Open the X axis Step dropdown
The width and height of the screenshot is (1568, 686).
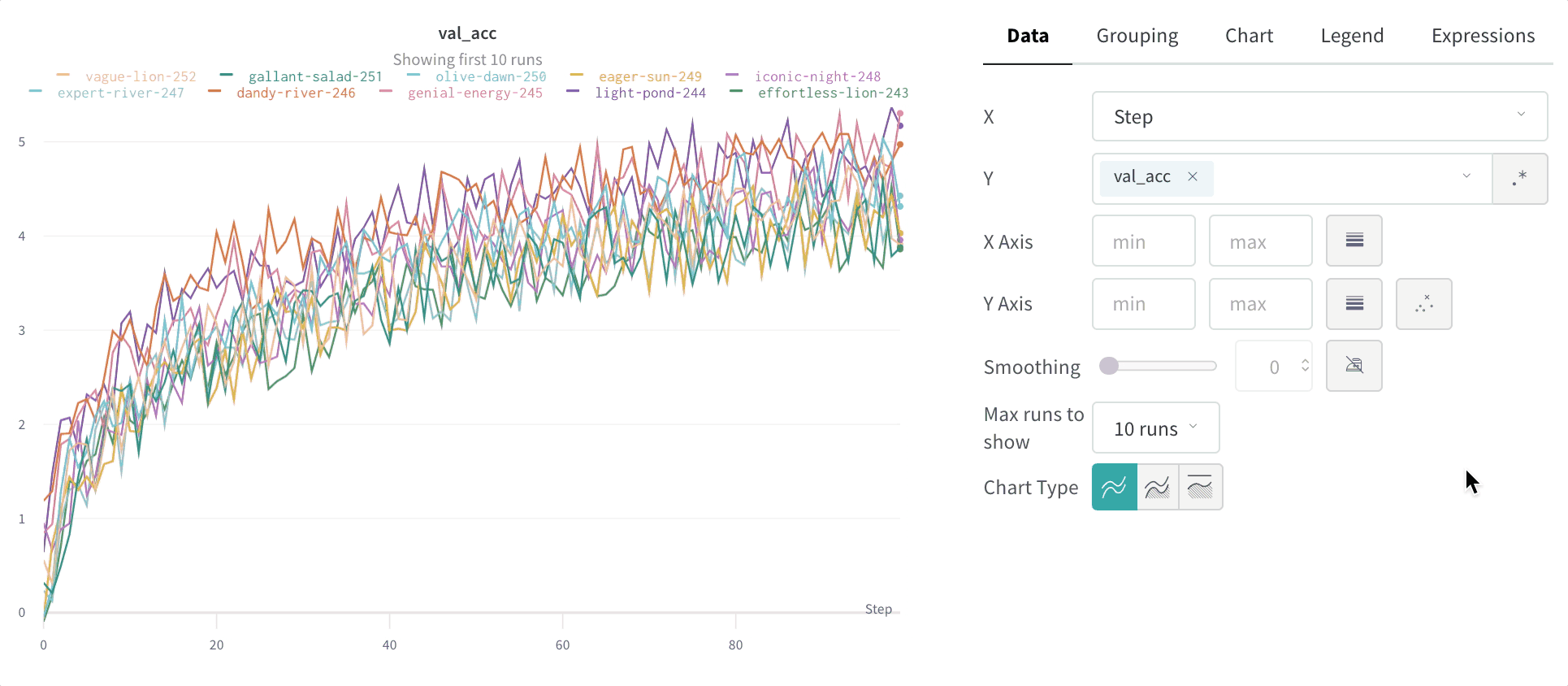[1319, 116]
